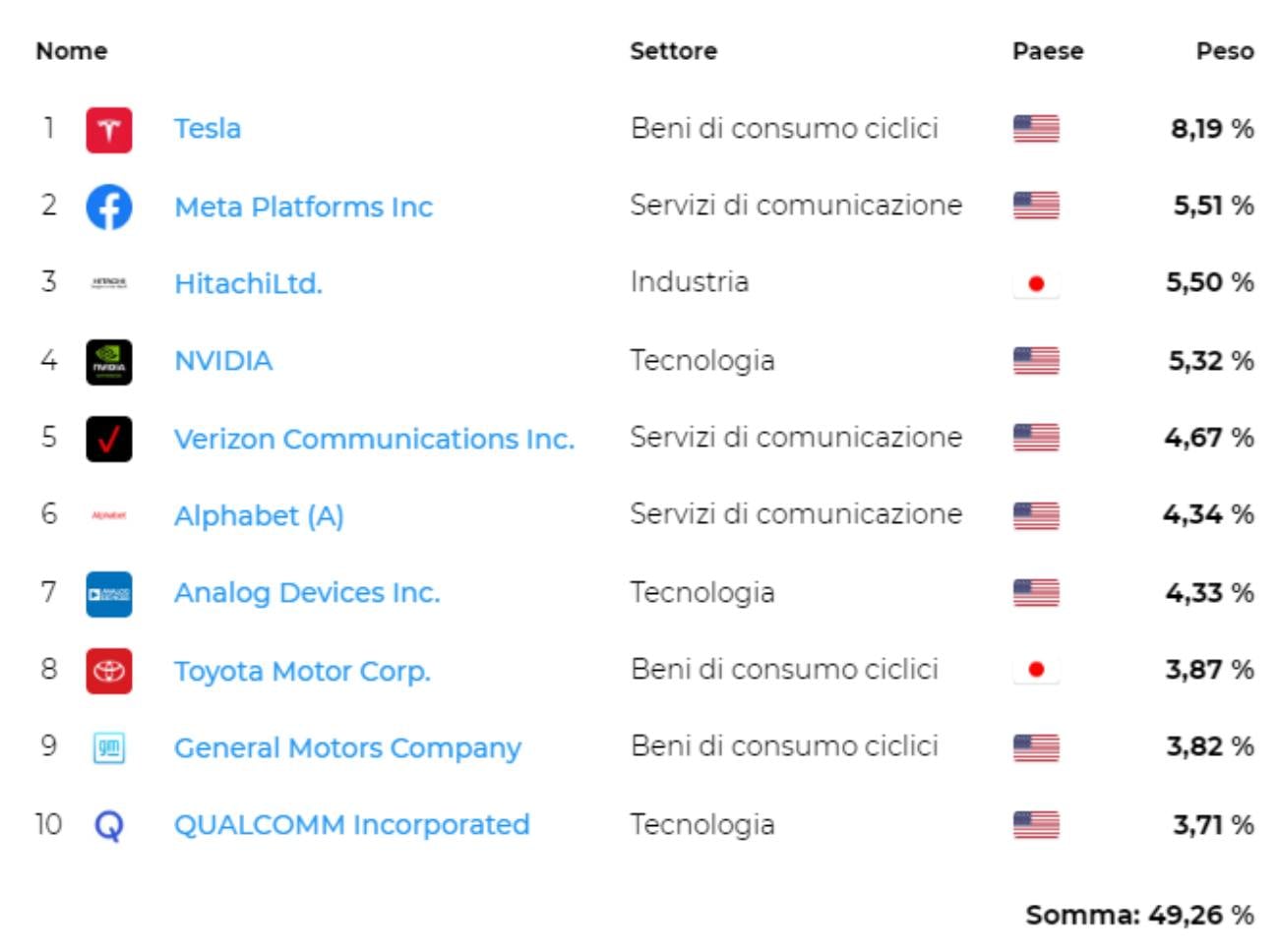Click the NVIDIA logo icon
The image size is (1279, 952).
(108, 362)
